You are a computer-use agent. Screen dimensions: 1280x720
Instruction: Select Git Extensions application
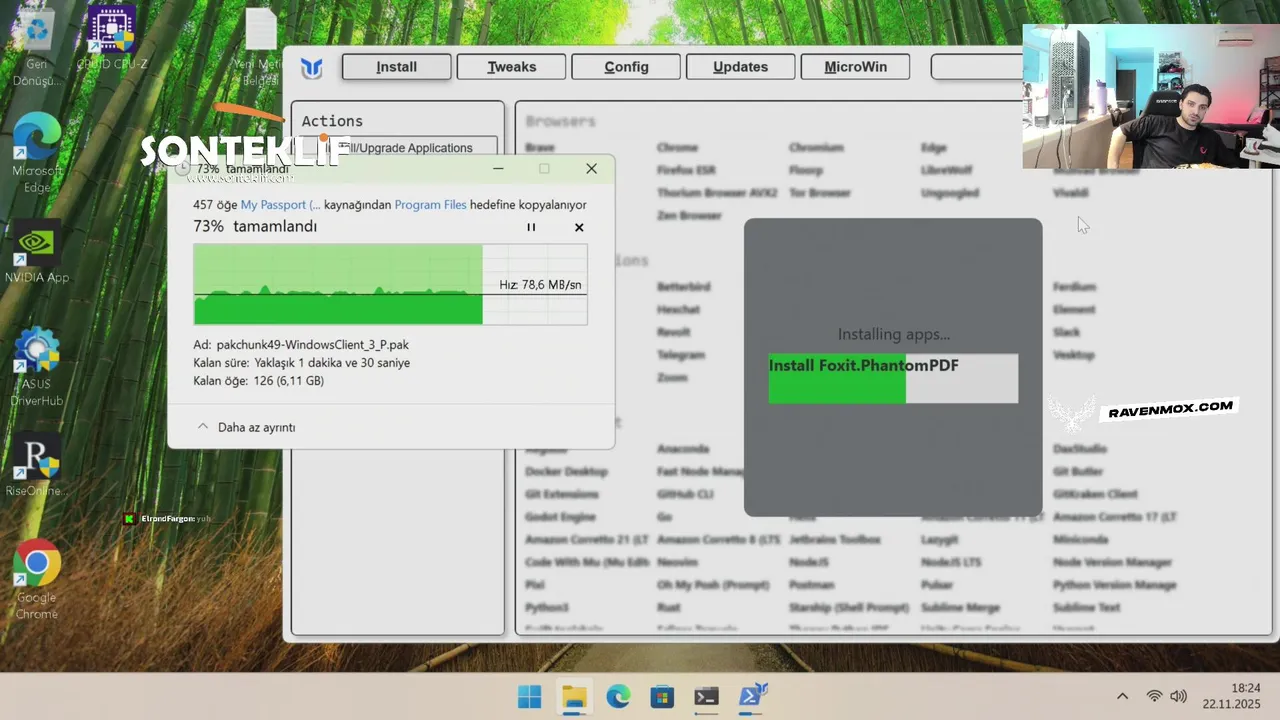click(x=562, y=494)
